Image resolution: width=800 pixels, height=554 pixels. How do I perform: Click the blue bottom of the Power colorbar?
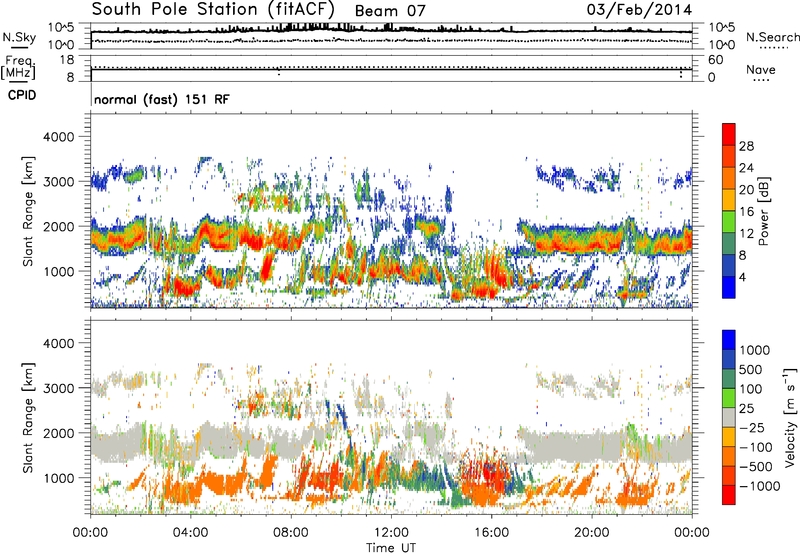729,288
